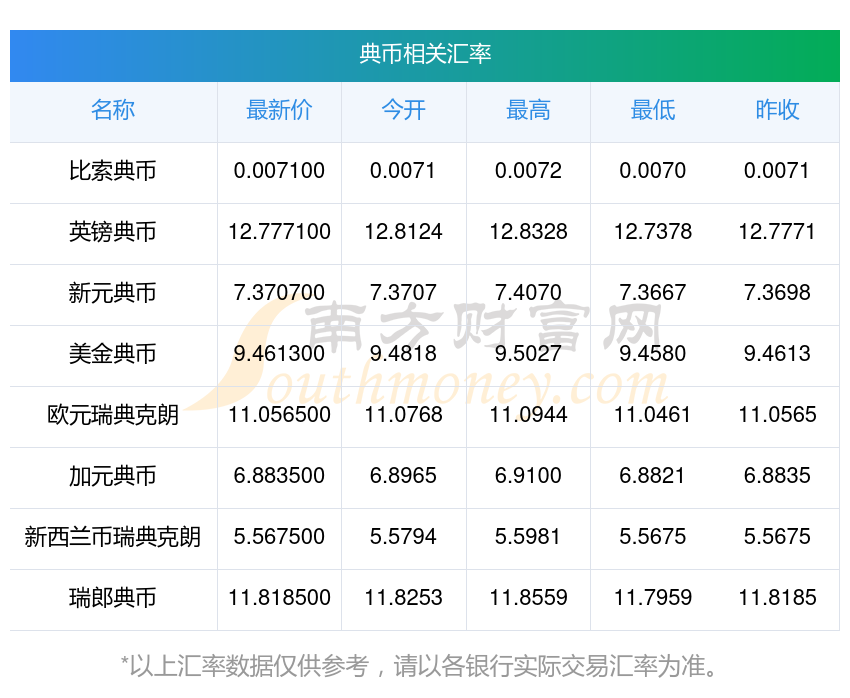This screenshot has width=850, height=698.
Task: Select the 名称 column header
Action: 113,110
